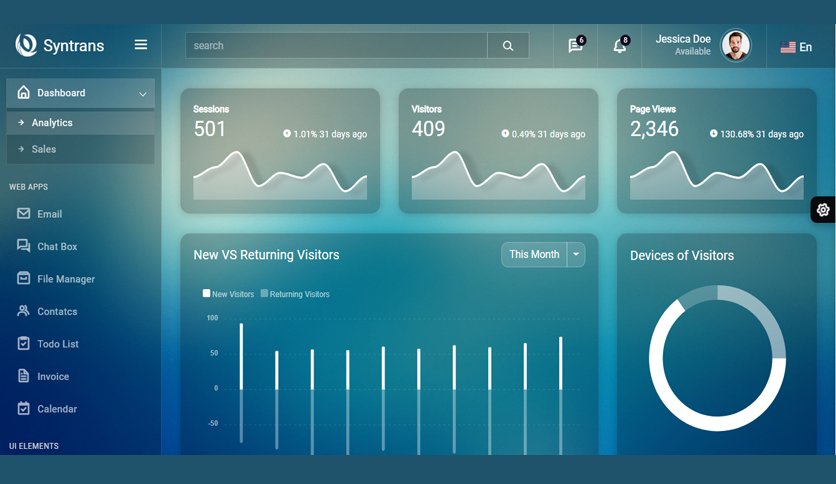Click the clock icon in Visitors card
836x484 pixels.
click(505, 133)
